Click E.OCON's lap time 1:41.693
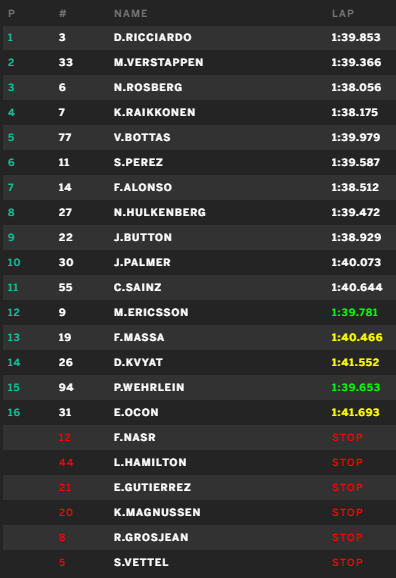396x578 pixels. pyautogui.click(x=355, y=412)
